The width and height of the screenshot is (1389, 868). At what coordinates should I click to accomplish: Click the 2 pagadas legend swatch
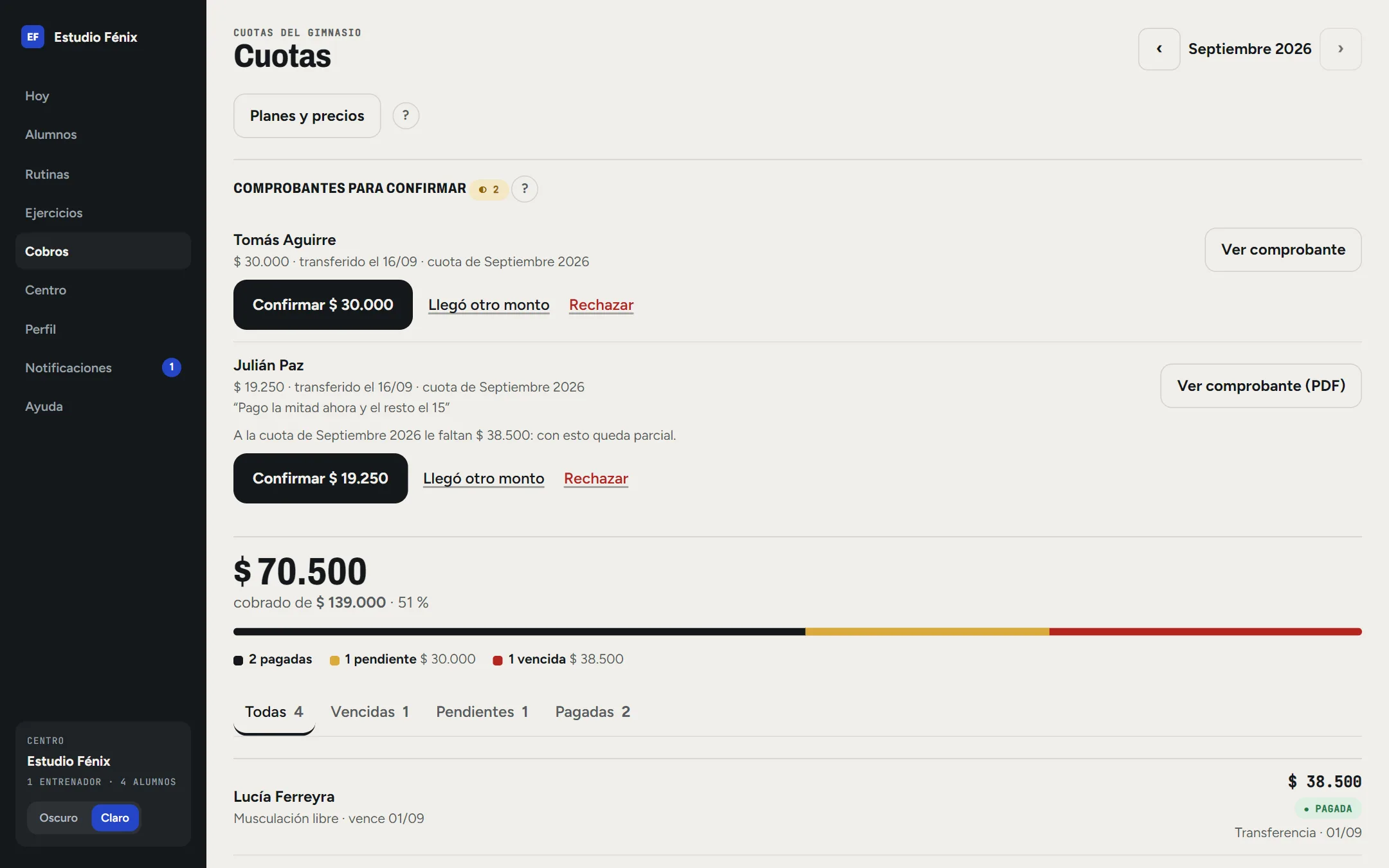coord(238,660)
